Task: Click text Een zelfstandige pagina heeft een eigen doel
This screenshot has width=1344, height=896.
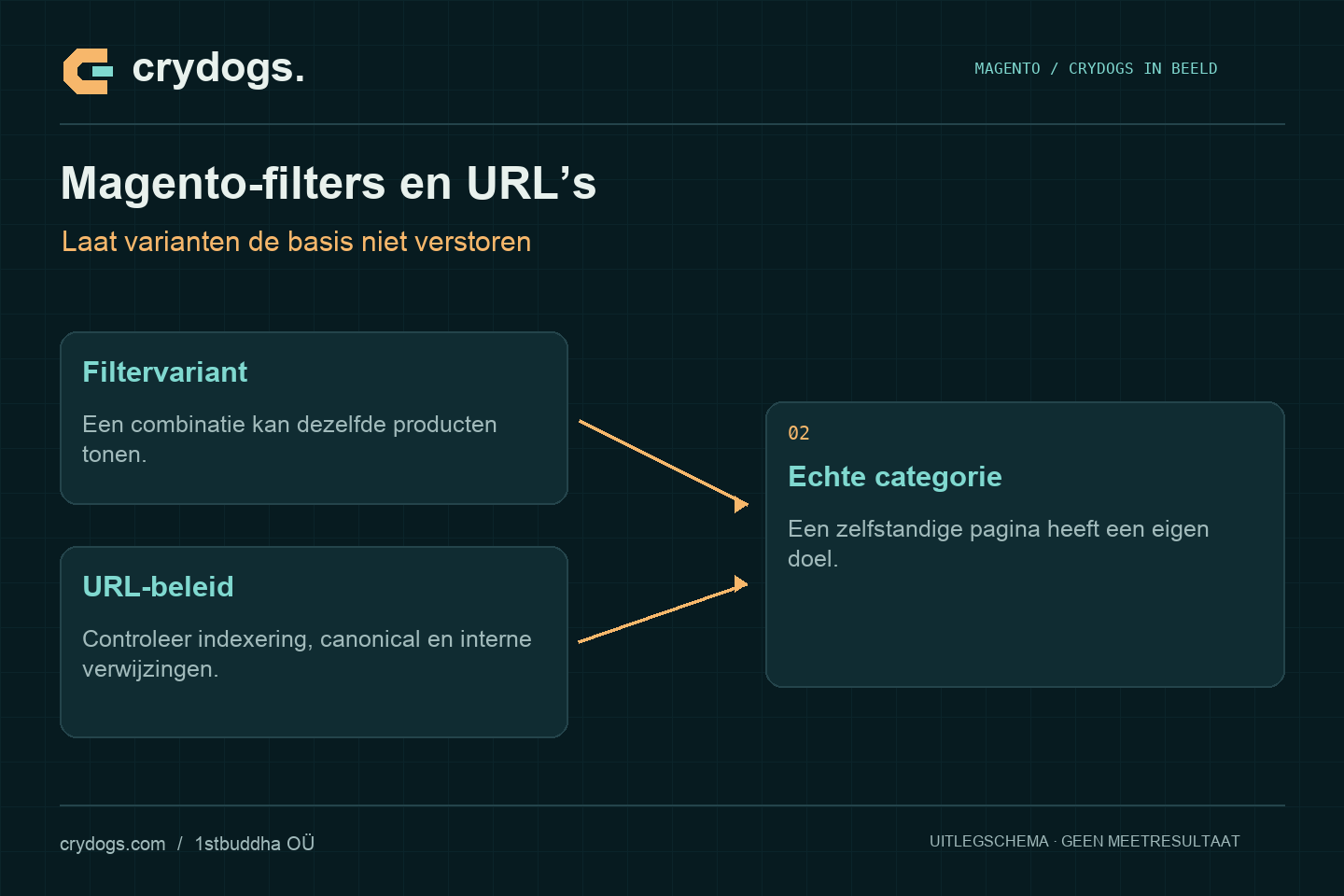Action: (999, 543)
